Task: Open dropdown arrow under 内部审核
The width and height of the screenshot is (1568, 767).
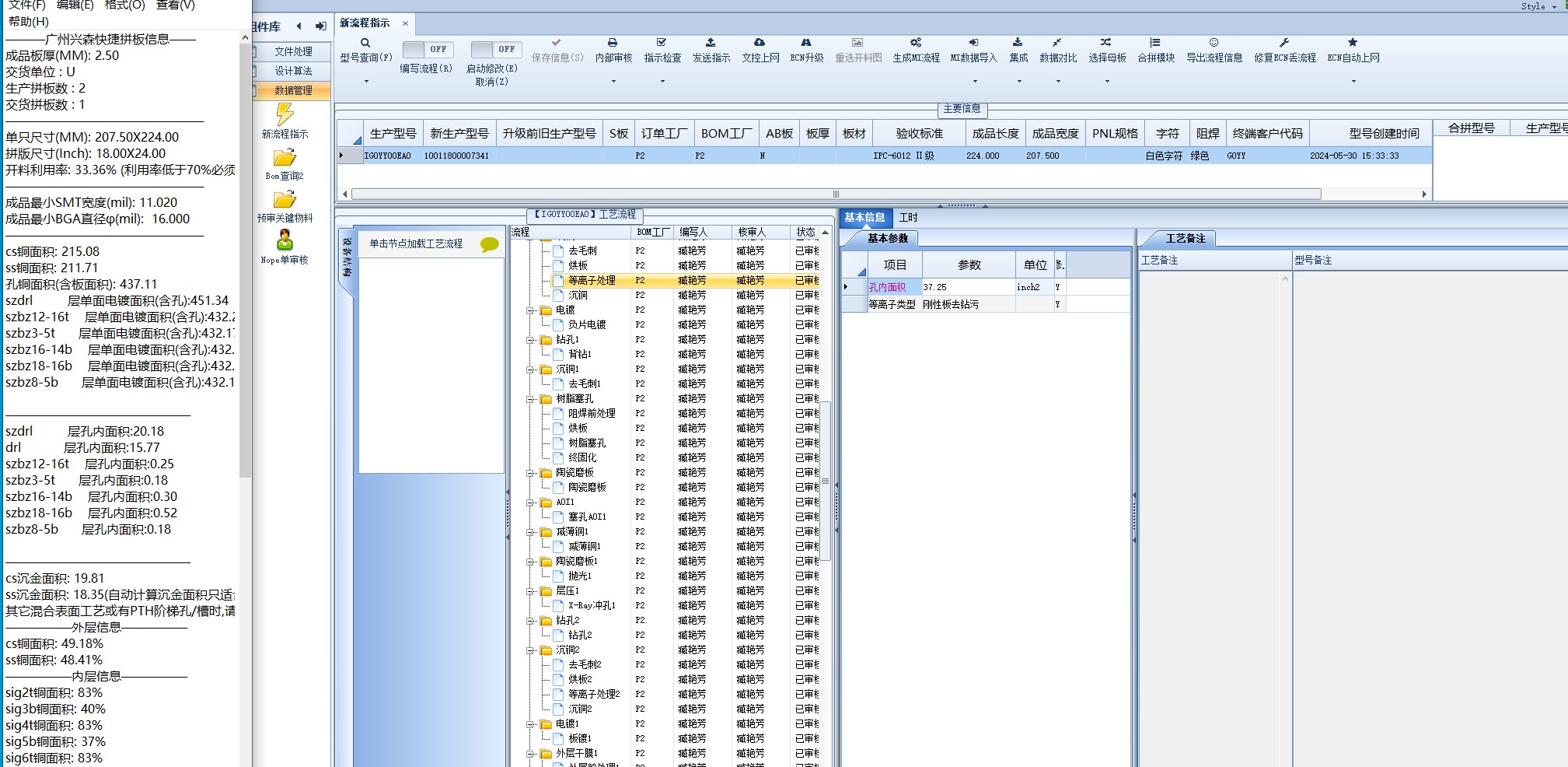Action: coord(613,81)
